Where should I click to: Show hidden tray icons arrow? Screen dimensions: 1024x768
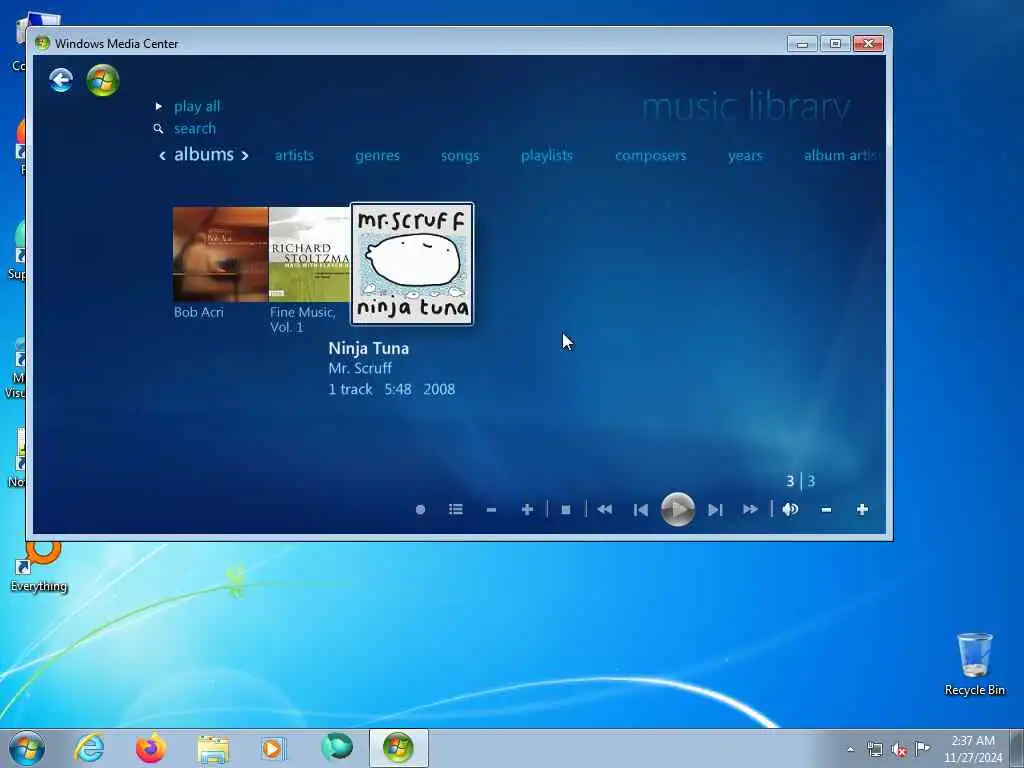pyautogui.click(x=850, y=750)
